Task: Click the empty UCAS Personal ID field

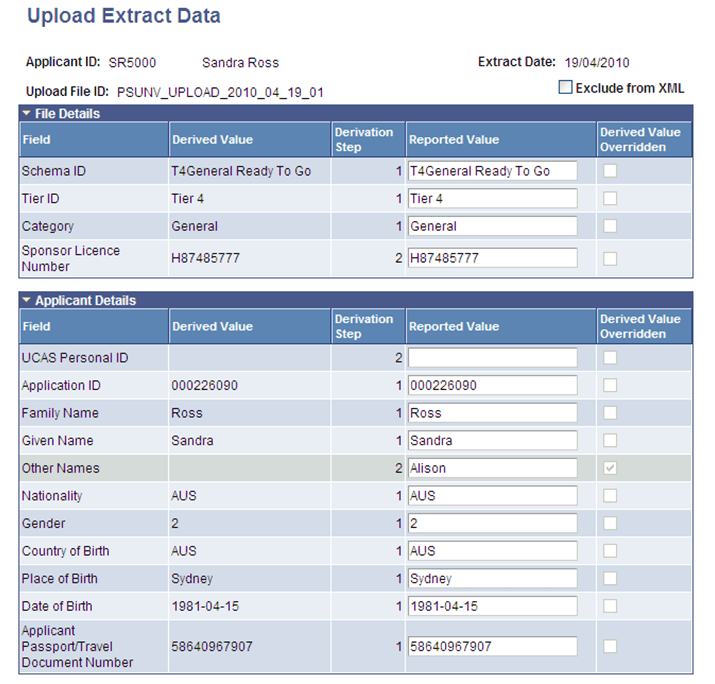Action: 492,358
